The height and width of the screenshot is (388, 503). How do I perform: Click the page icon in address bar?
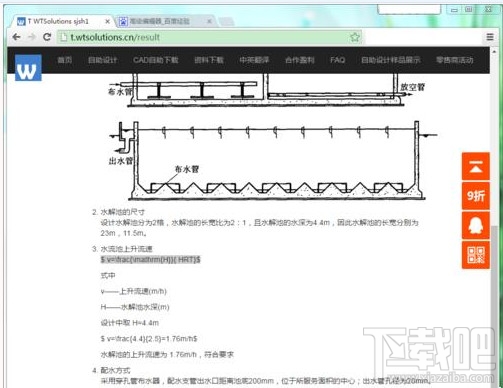pyautogui.click(x=63, y=37)
